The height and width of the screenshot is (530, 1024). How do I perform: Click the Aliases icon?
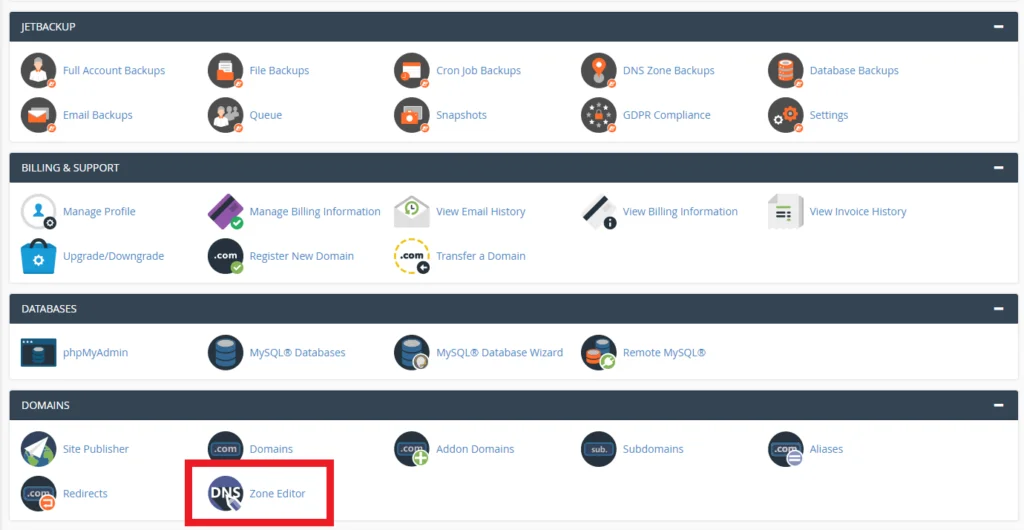786,449
